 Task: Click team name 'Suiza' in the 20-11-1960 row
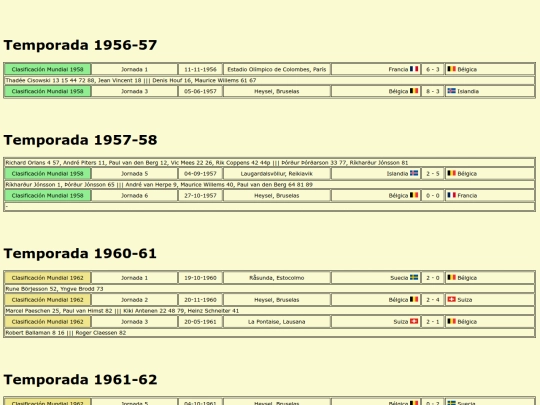pos(465,300)
